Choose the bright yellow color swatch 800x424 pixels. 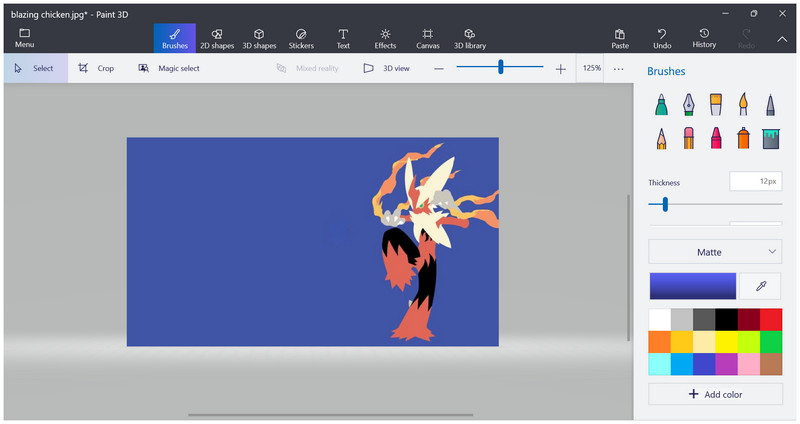click(x=727, y=342)
